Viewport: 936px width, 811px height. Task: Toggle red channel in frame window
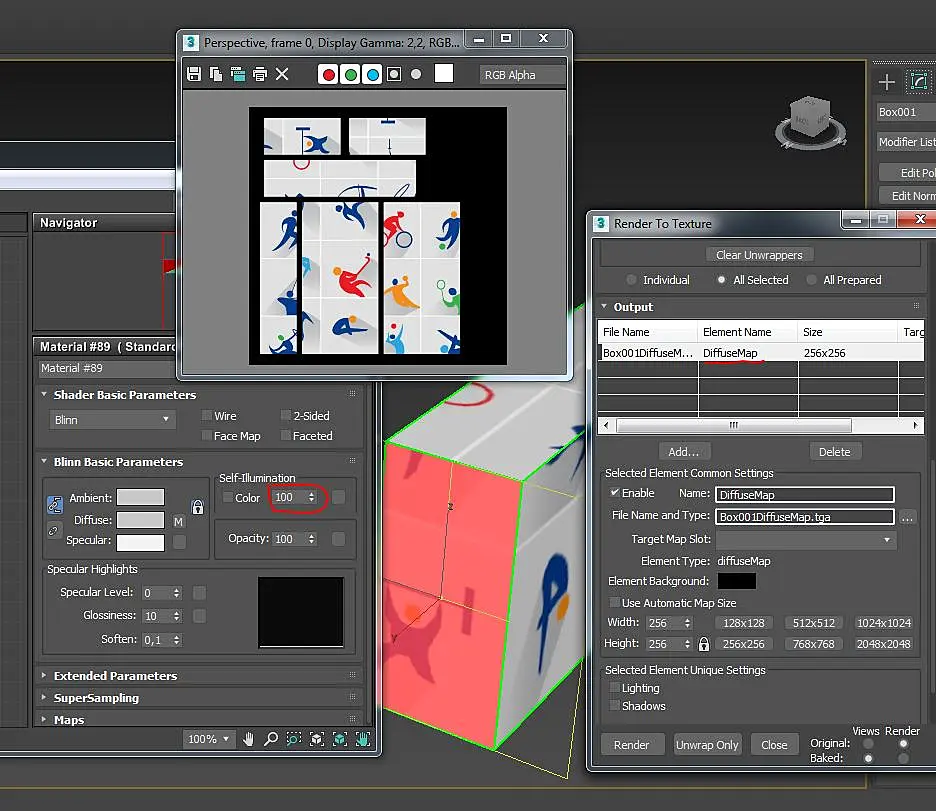click(328, 75)
